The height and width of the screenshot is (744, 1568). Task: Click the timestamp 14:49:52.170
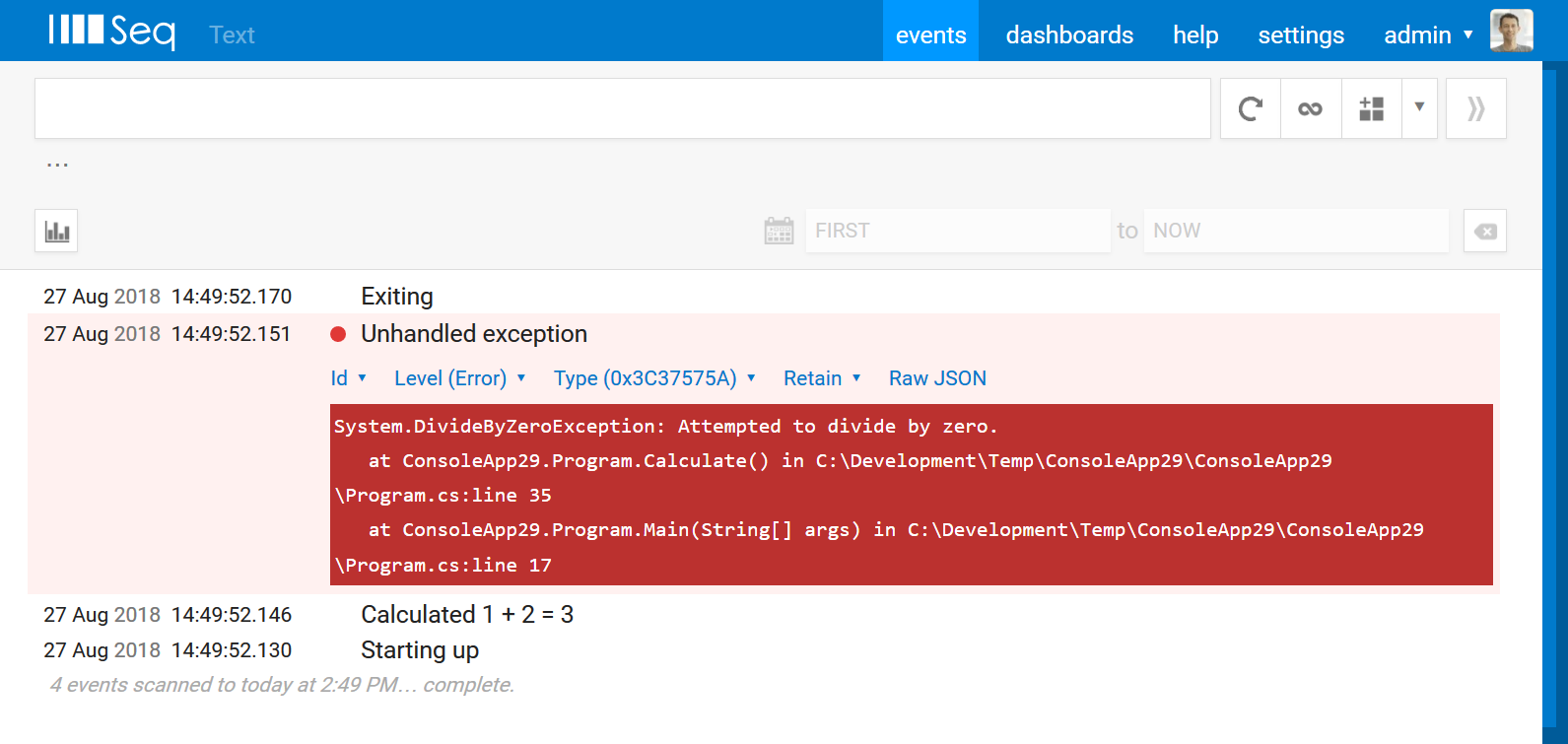coord(232,297)
